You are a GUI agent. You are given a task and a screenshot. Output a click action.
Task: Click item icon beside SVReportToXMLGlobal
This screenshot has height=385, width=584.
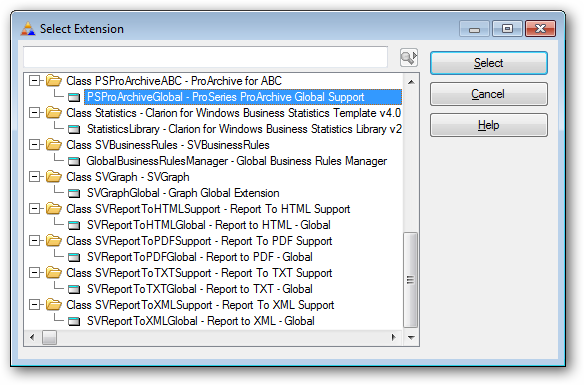point(74,322)
